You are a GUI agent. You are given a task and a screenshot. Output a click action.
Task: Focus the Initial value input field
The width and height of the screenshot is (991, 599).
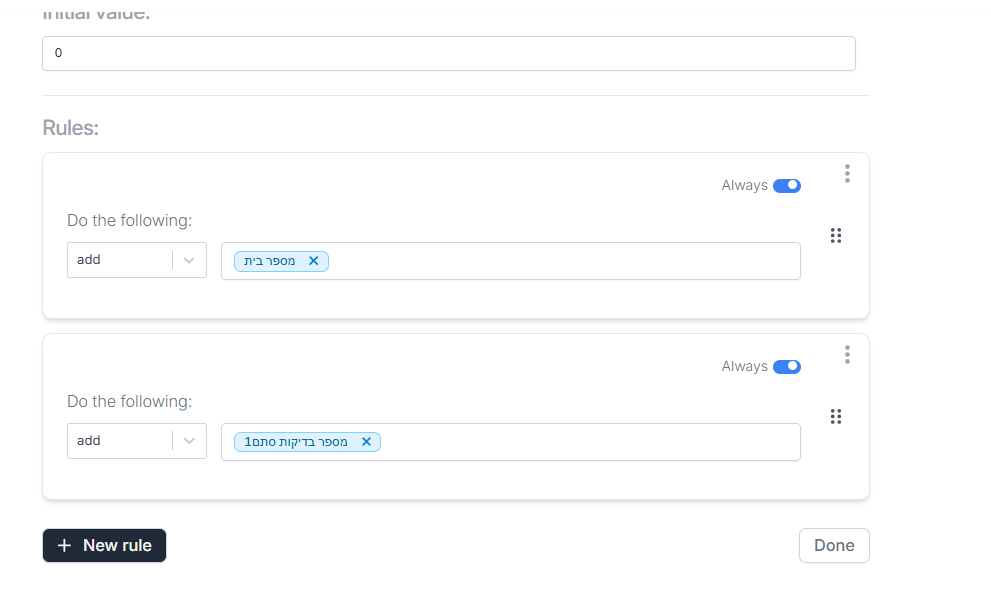coord(448,54)
